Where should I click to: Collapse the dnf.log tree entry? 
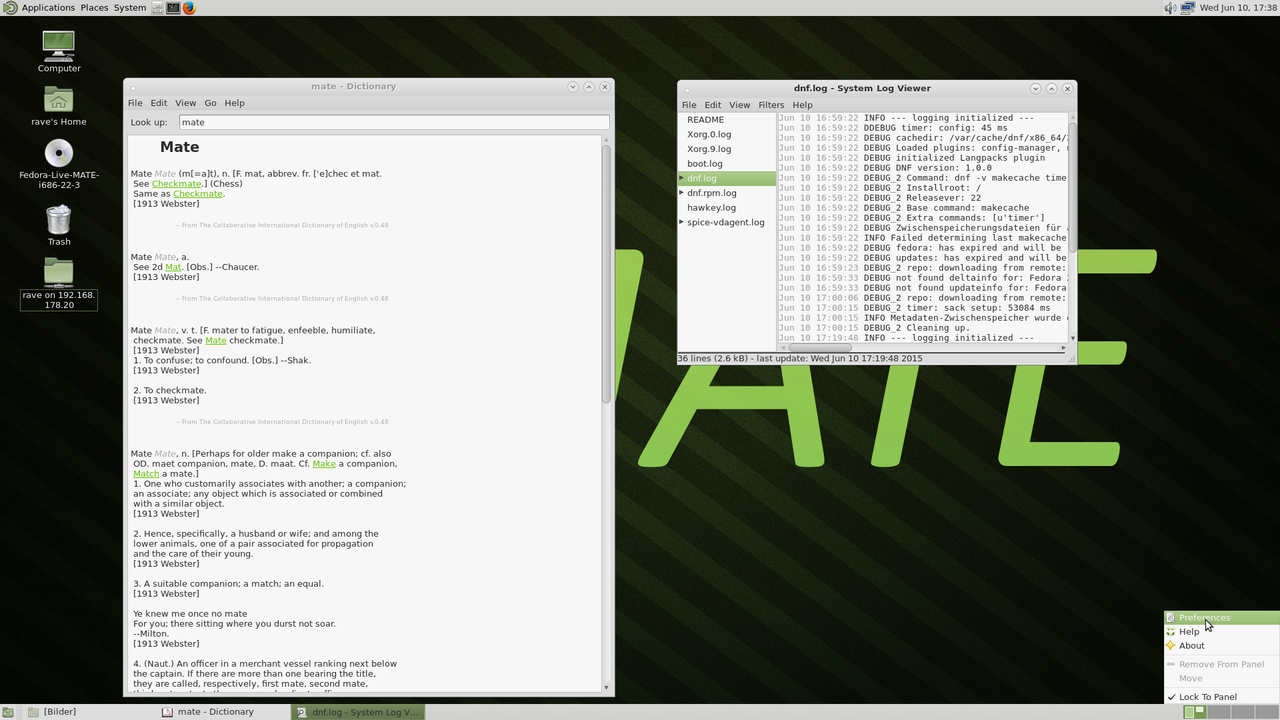point(682,178)
